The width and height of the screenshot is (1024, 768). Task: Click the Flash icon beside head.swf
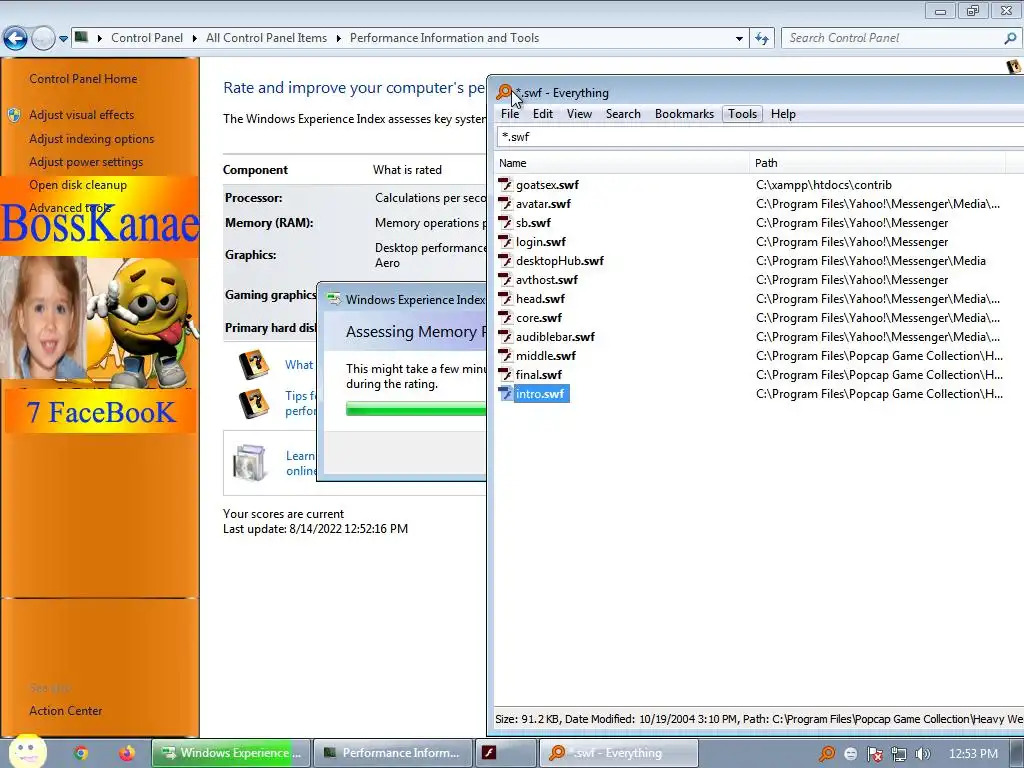[x=505, y=298]
